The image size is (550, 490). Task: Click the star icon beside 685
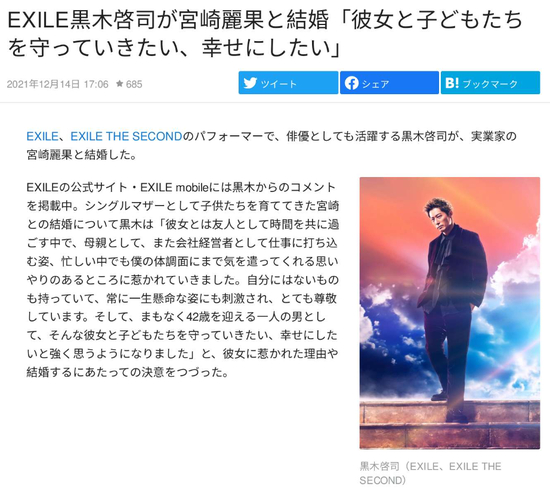tap(120, 84)
